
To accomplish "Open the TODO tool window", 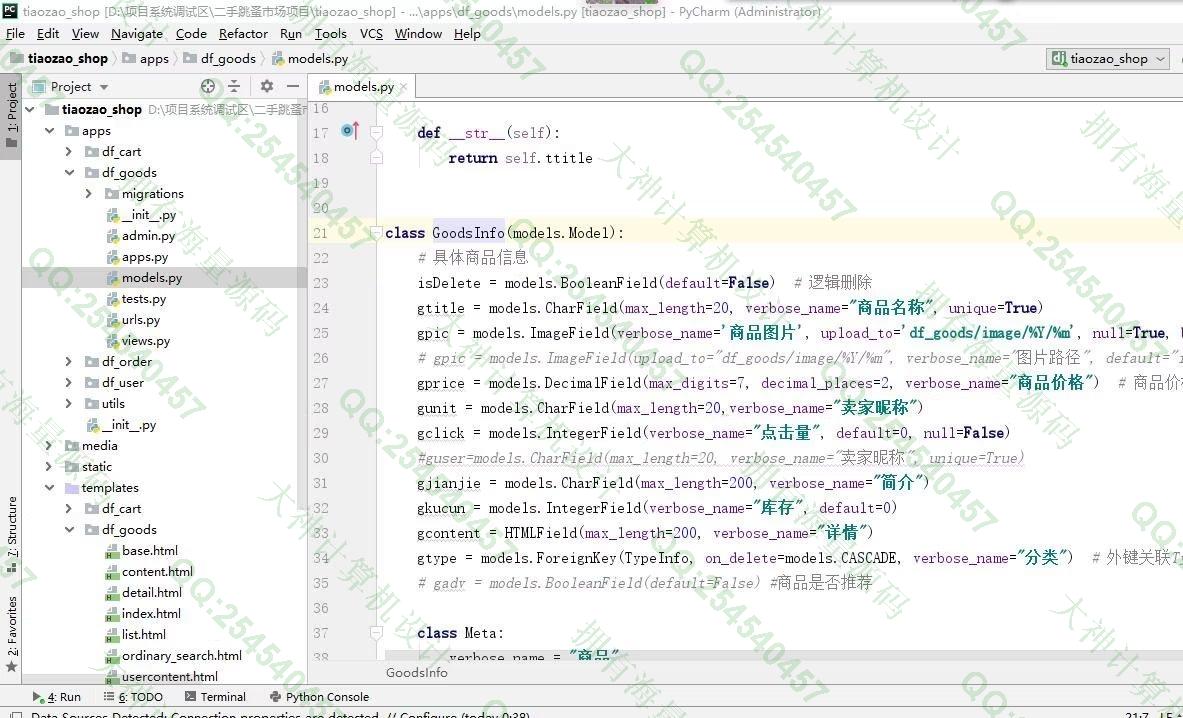I will [x=133, y=697].
